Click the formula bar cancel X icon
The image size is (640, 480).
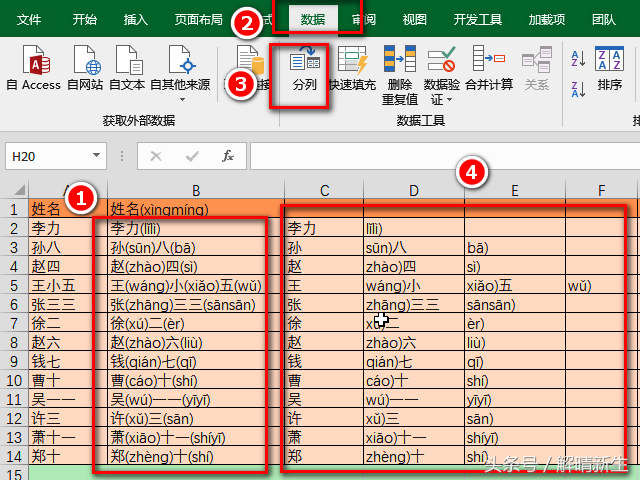coord(156,156)
